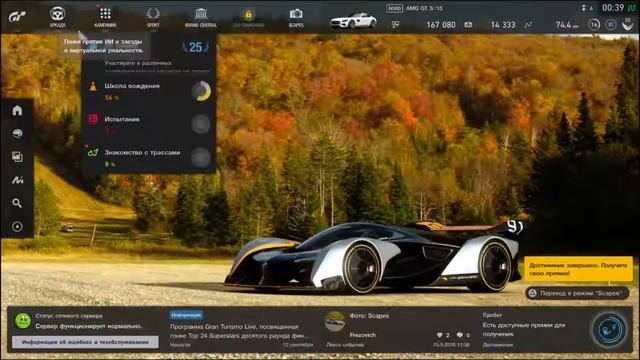640x360 pixels.
Task: Open the Home sidebar icon
Action: pos(17,110)
